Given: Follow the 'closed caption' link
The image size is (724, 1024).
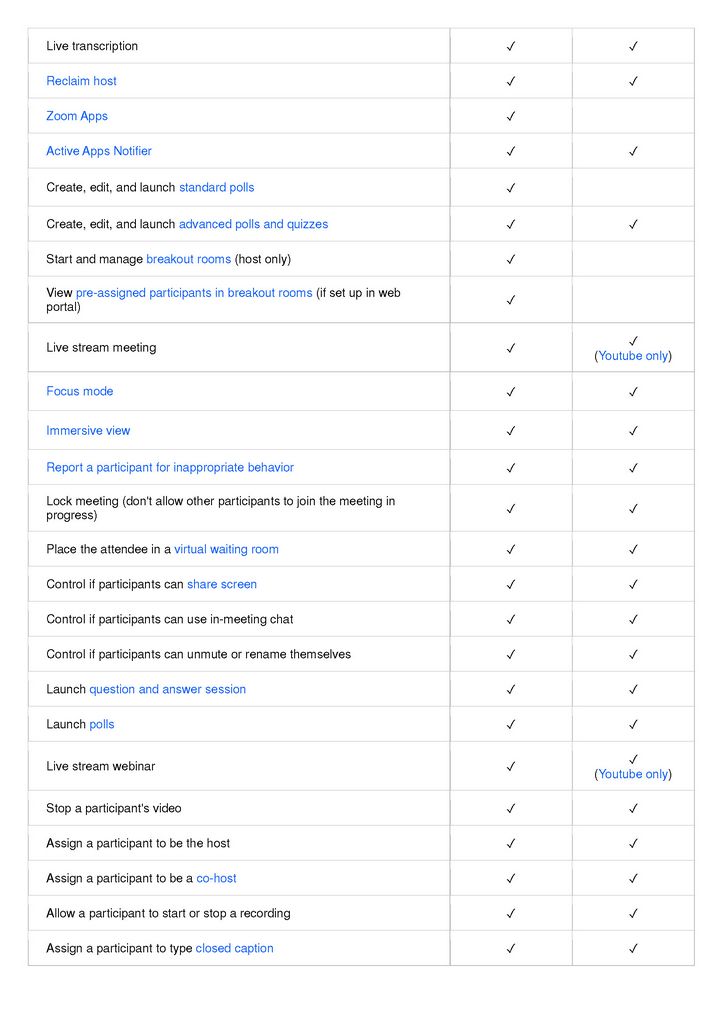Looking at the screenshot, I should [234, 948].
